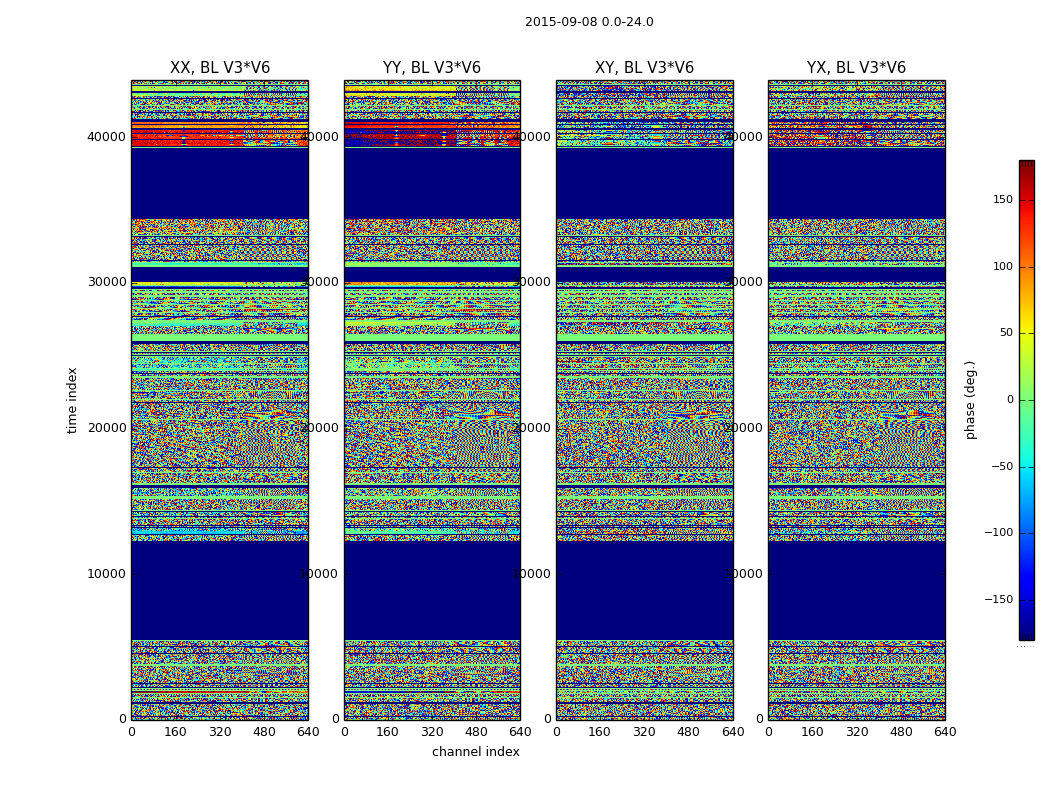The image size is (1050, 800).
Task: Click the YY plot x-axis tick 320
Action: (x=432, y=732)
